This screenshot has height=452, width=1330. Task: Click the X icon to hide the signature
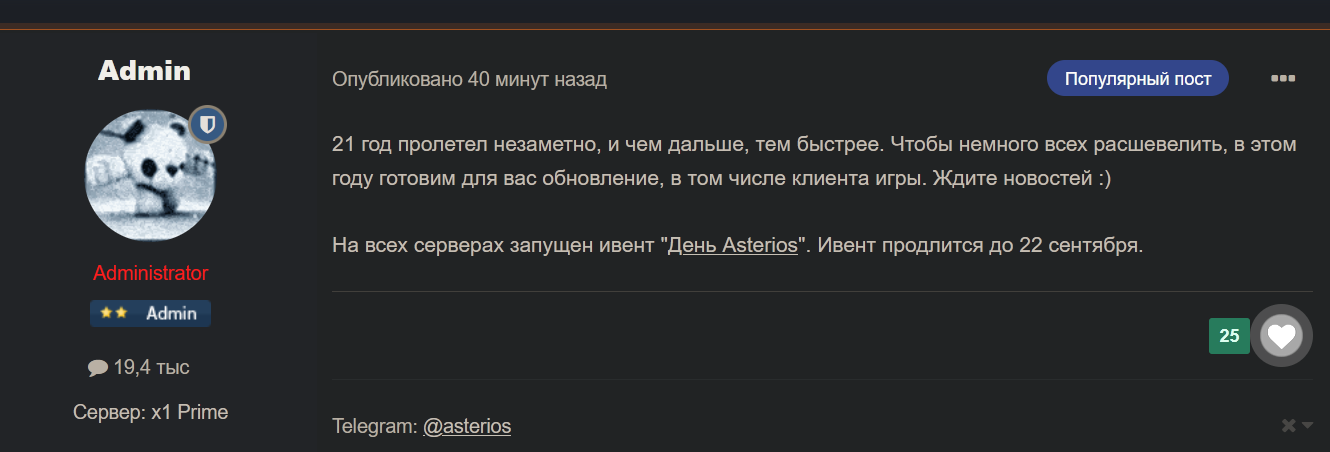(1289, 426)
